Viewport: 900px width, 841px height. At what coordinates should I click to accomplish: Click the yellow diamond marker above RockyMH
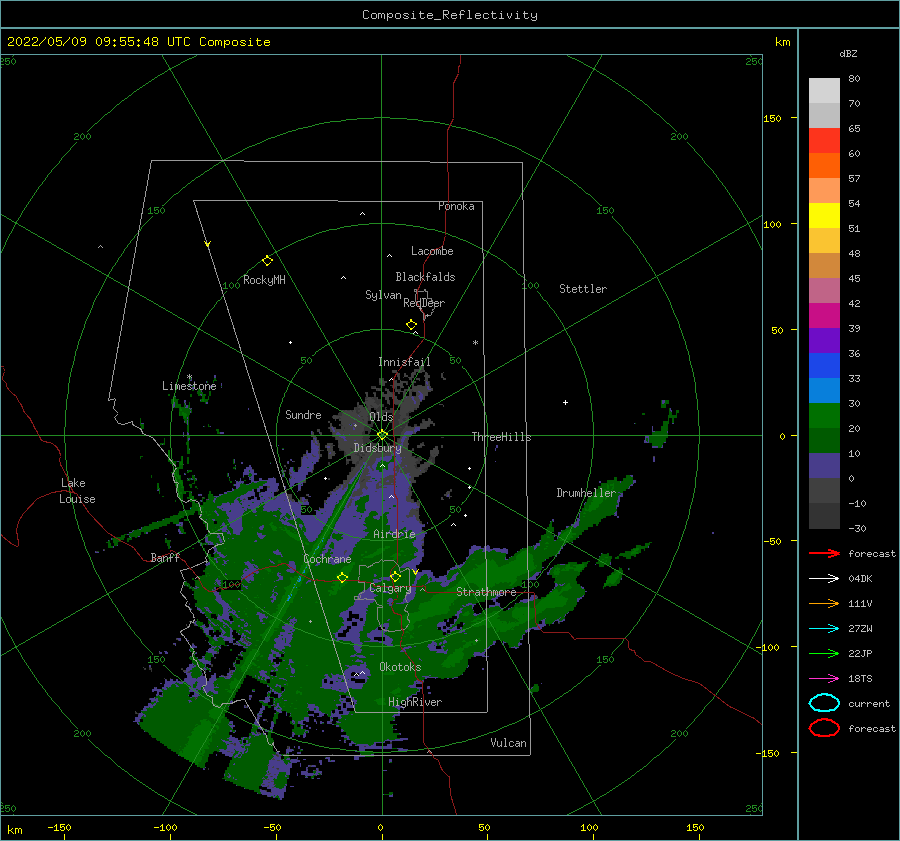click(x=267, y=261)
